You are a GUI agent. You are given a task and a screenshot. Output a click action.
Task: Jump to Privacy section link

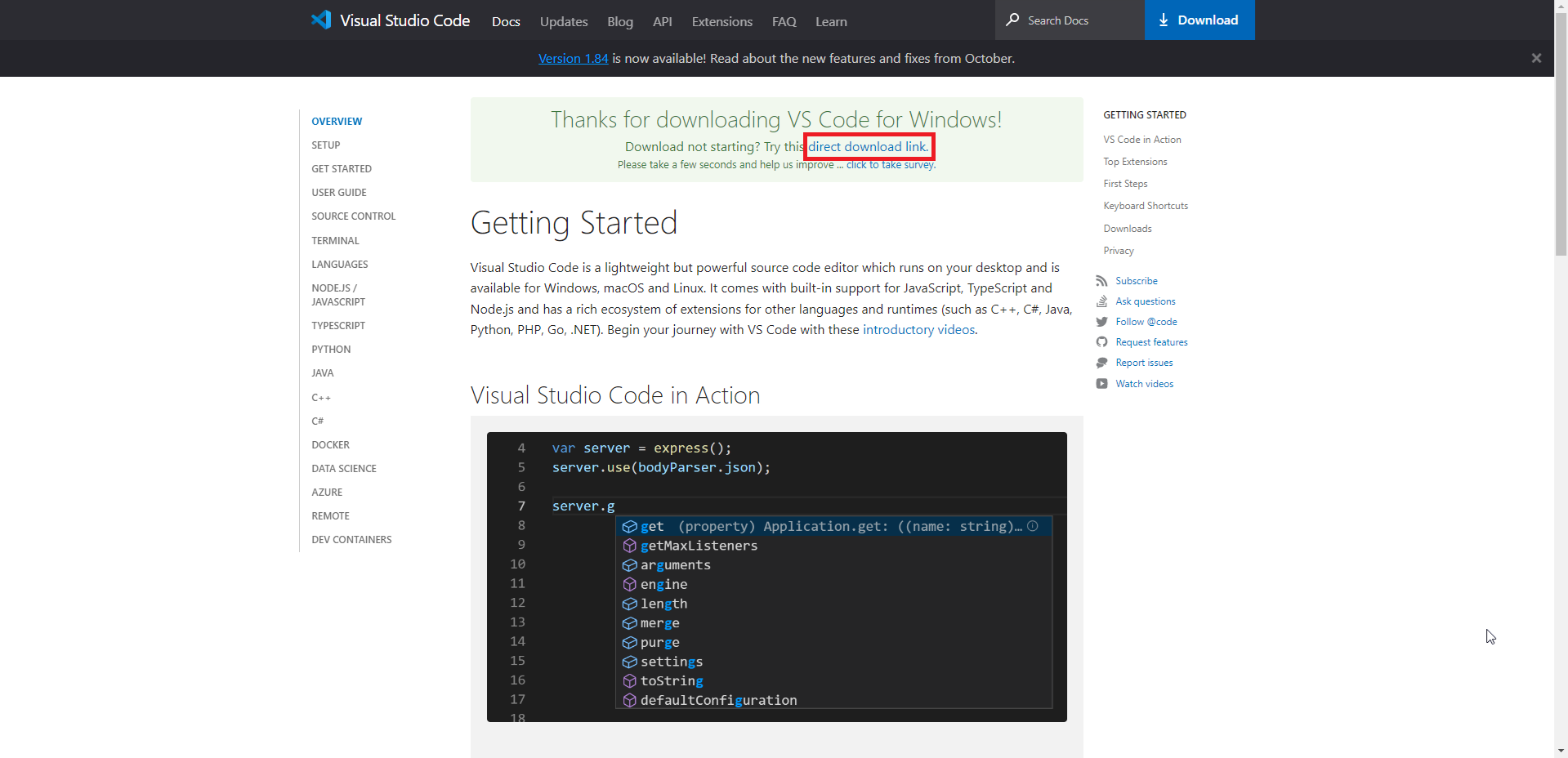[1119, 251]
